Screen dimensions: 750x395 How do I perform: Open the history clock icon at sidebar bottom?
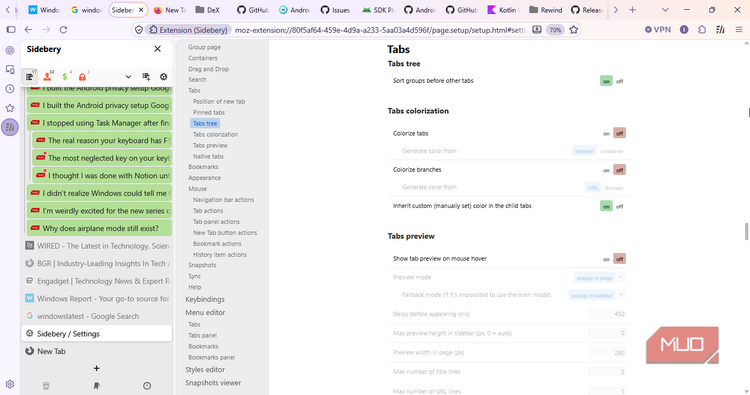tap(147, 385)
